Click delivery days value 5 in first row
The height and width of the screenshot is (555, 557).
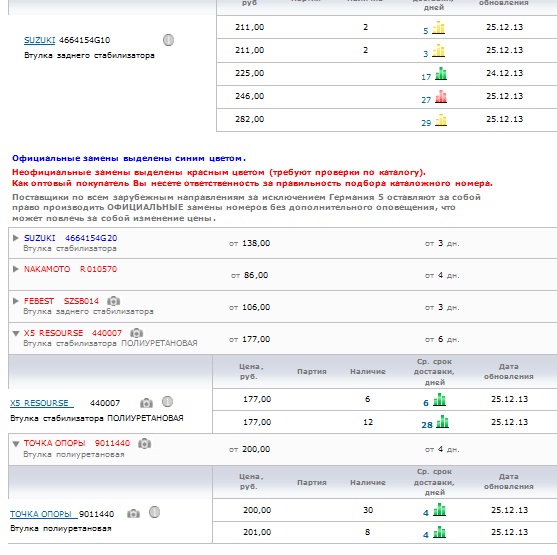pos(426,31)
